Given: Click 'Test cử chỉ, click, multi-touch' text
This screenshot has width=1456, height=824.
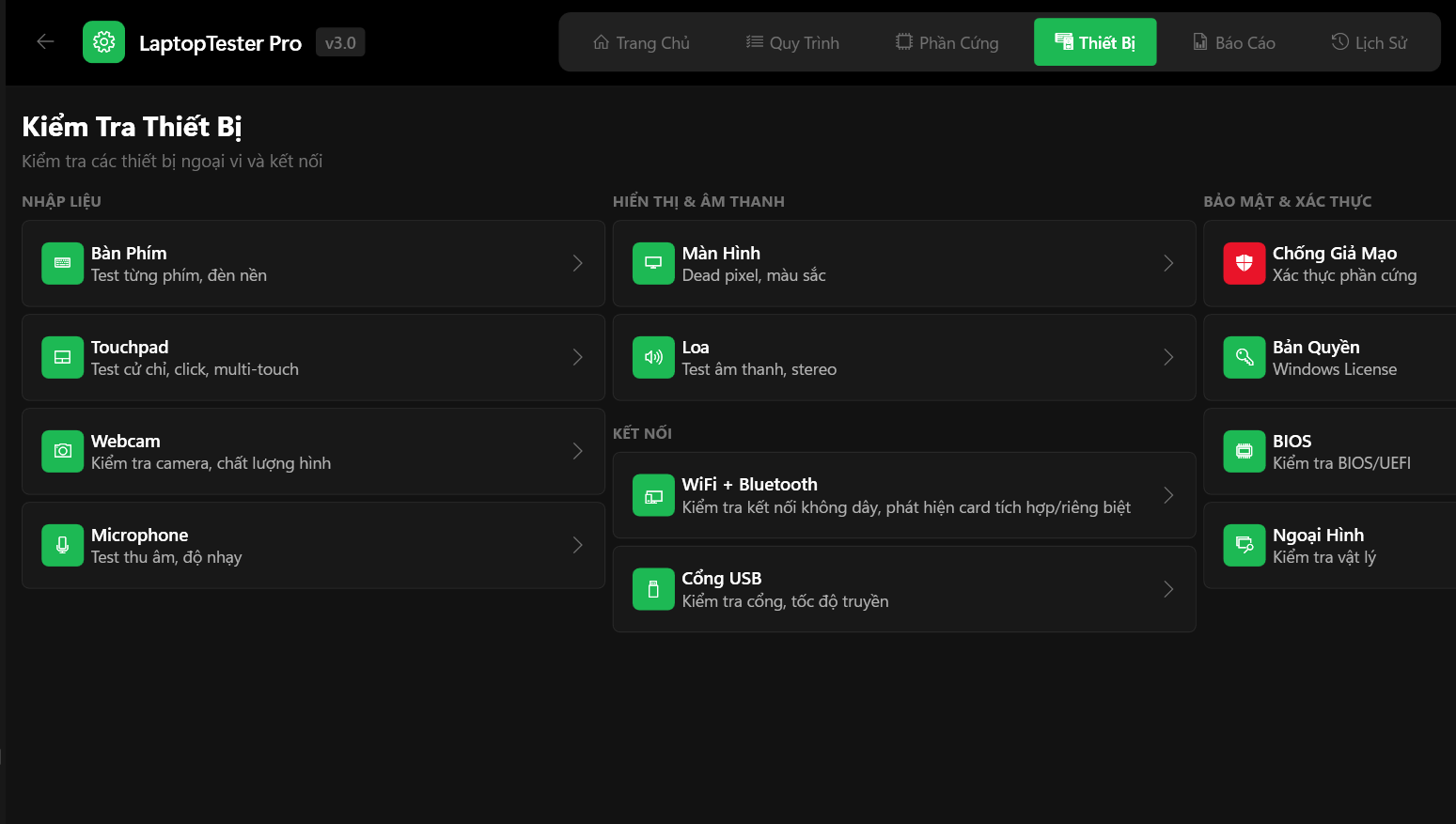Looking at the screenshot, I should 195,369.
